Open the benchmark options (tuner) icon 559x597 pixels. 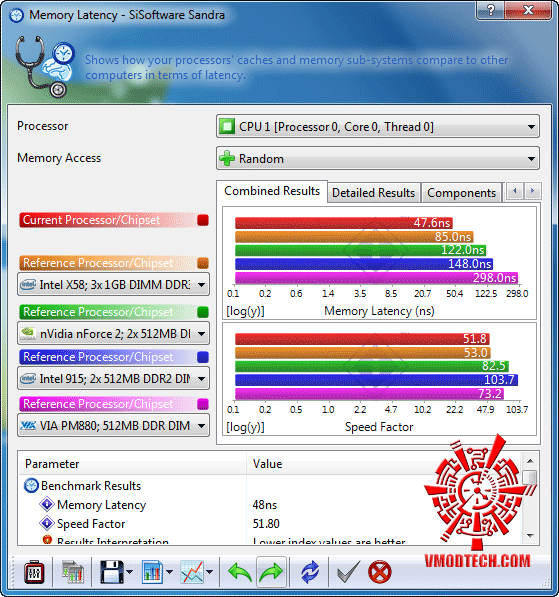coord(34,572)
